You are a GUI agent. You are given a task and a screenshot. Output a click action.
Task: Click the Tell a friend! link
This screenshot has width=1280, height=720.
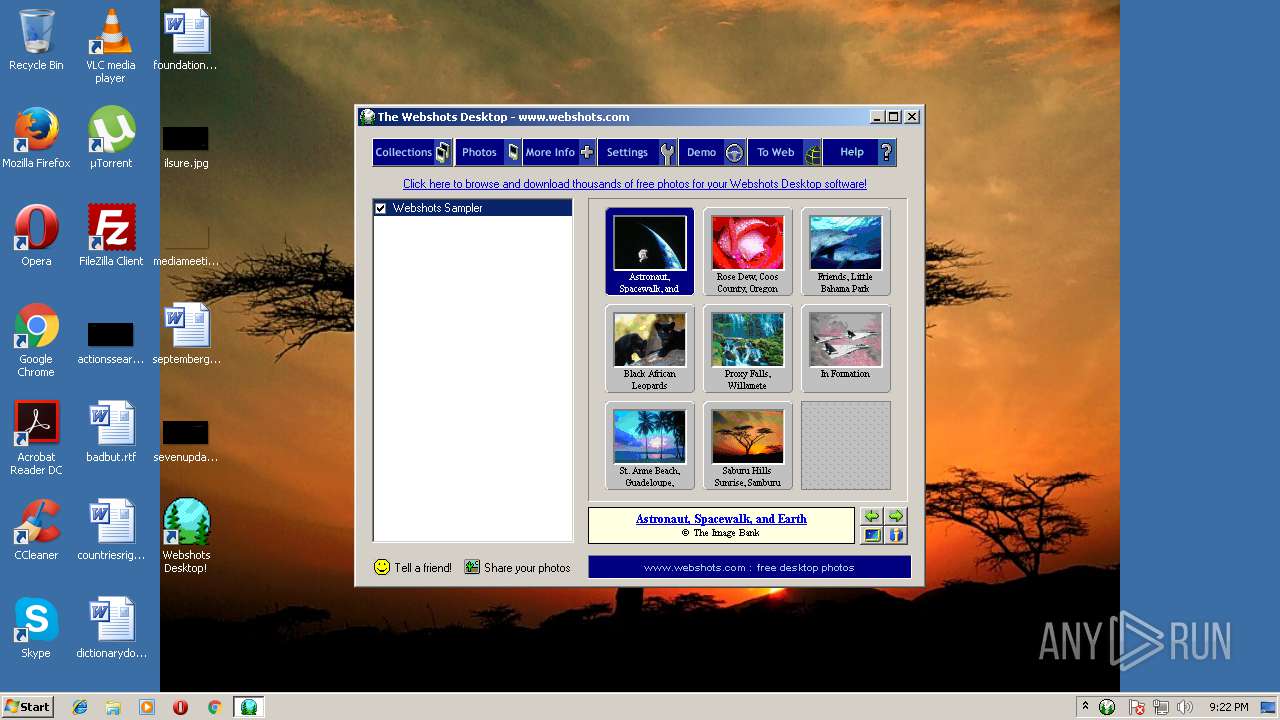point(412,567)
